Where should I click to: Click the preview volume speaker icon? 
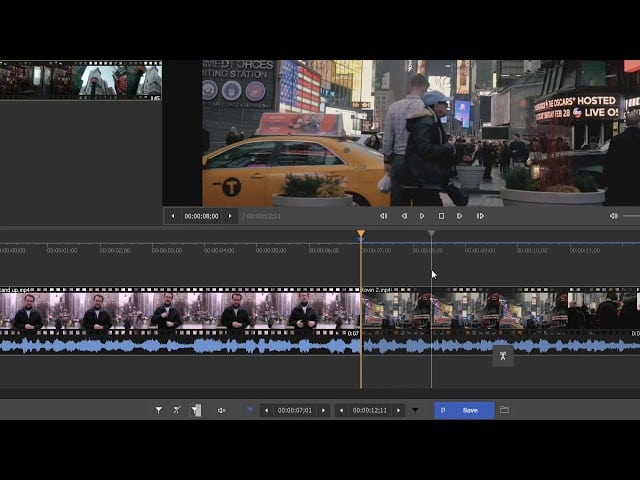tap(613, 216)
